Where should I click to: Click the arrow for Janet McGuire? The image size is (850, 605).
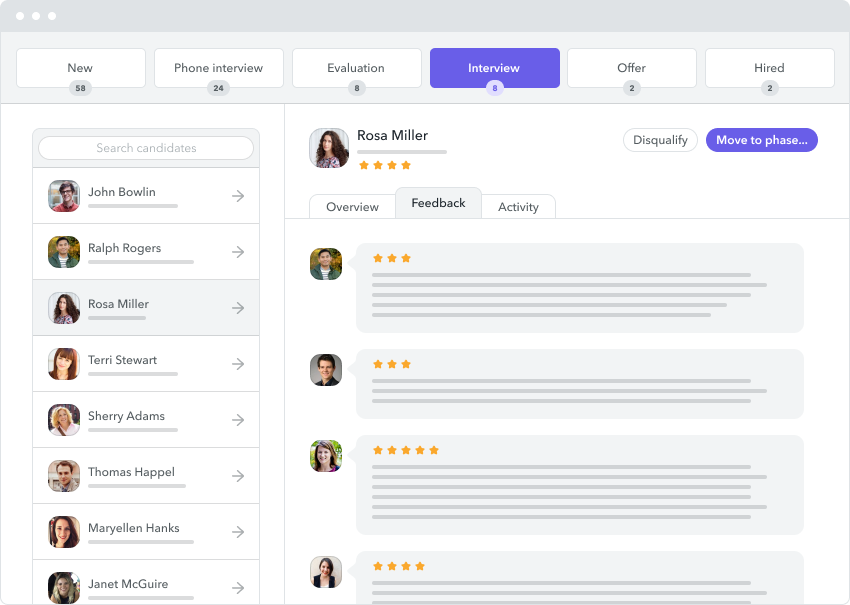[238, 588]
